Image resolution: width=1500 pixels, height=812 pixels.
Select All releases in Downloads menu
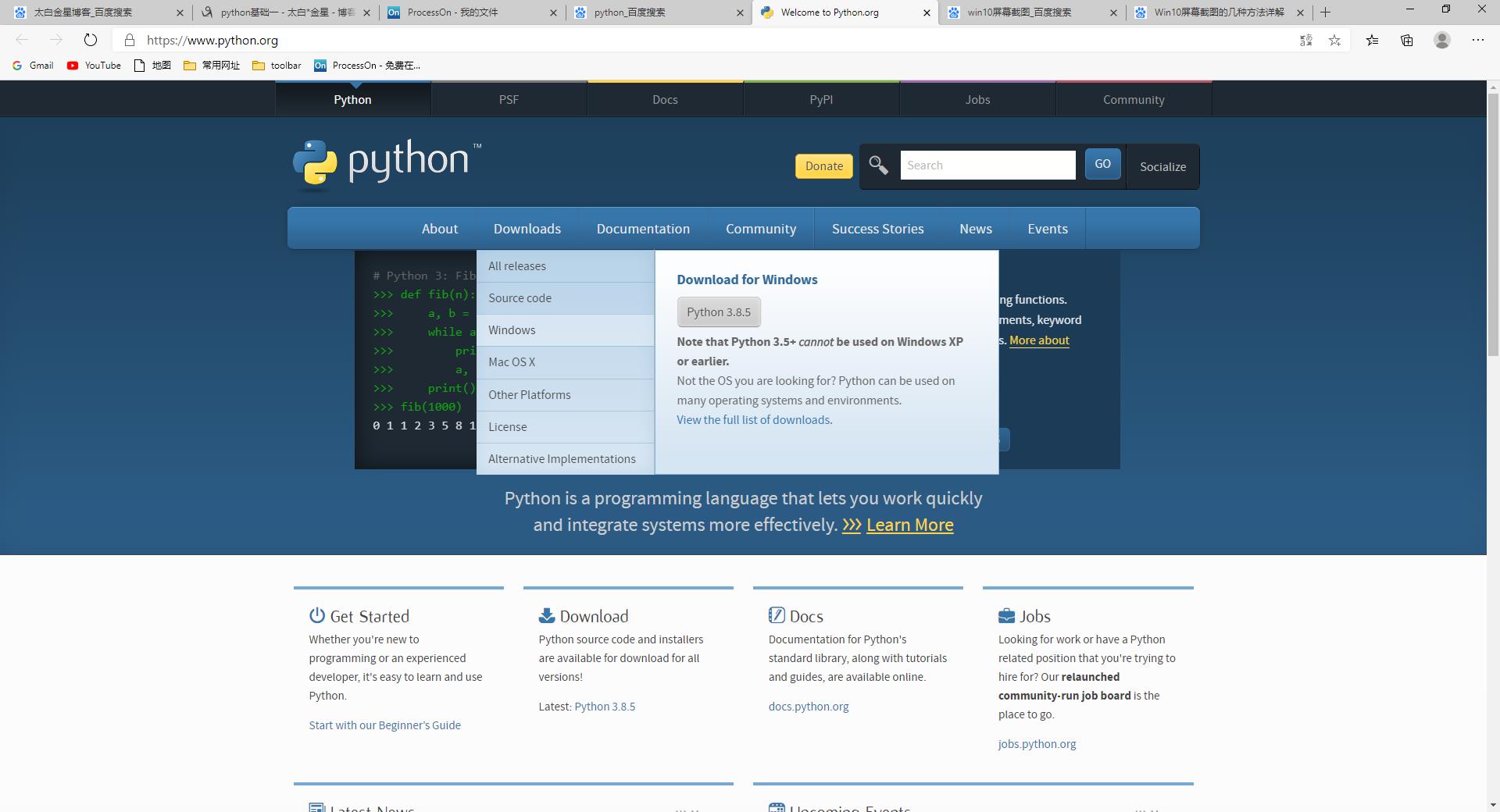pyautogui.click(x=565, y=266)
